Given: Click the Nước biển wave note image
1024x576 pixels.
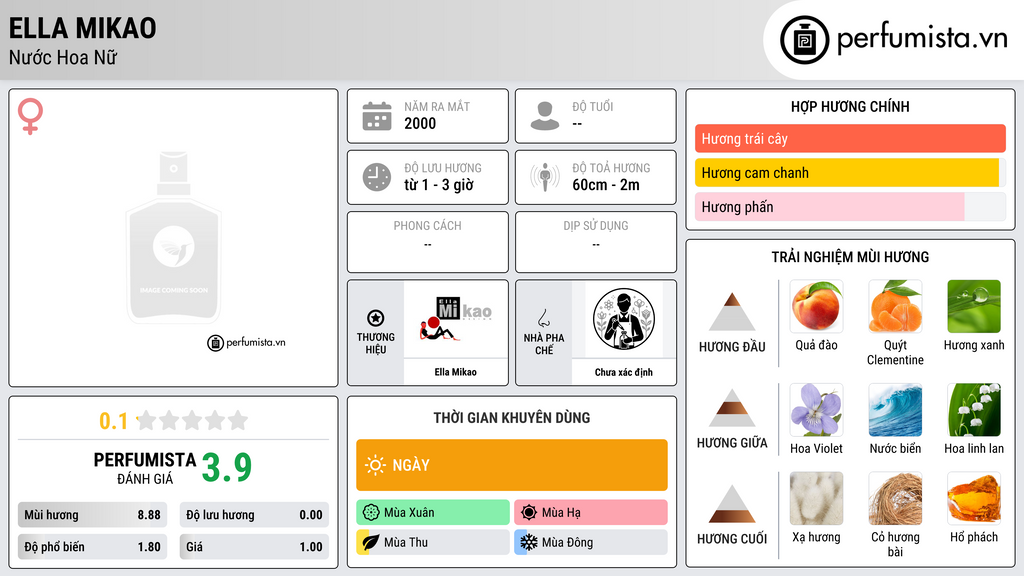Looking at the screenshot, I should pyautogui.click(x=895, y=409).
